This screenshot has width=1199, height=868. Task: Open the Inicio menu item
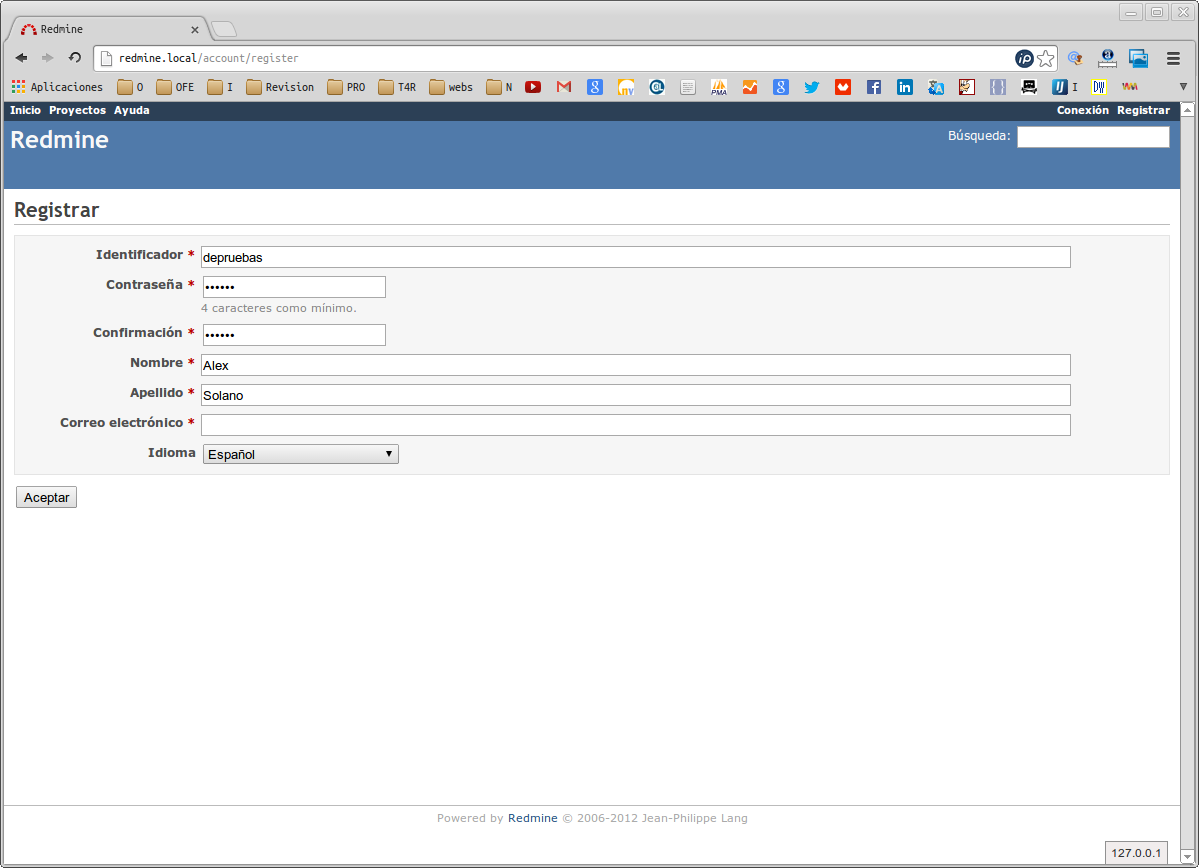coord(25,110)
